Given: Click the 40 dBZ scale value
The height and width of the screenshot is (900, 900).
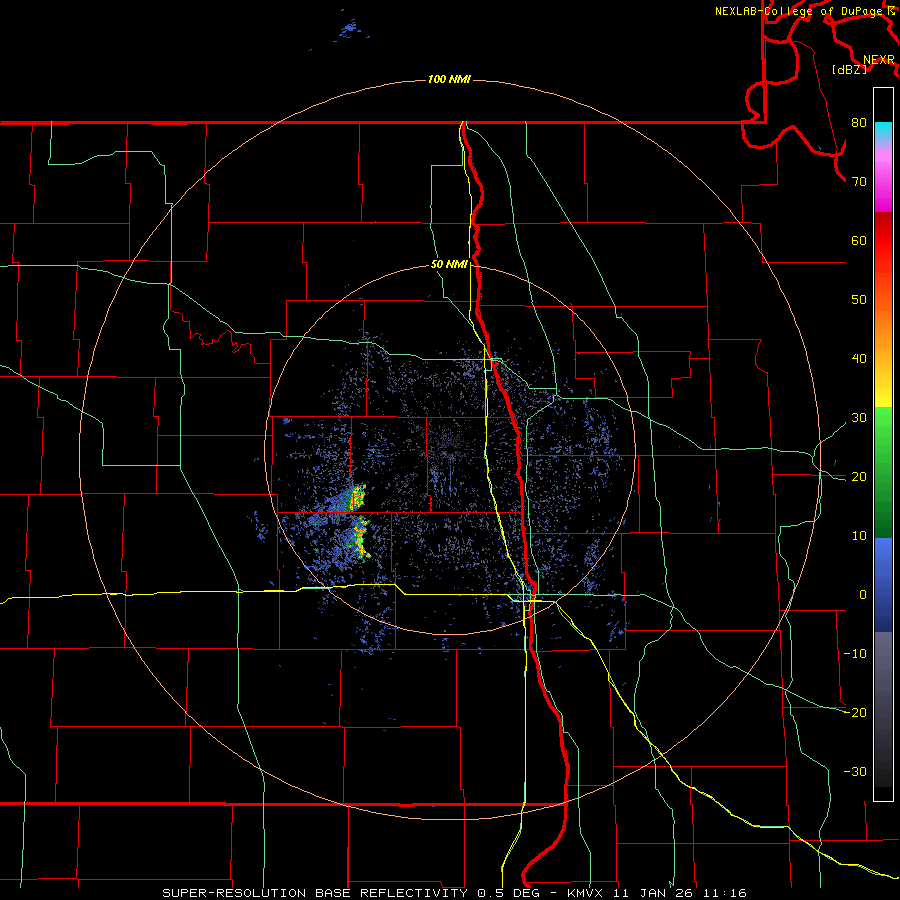Looking at the screenshot, I should click(859, 359).
